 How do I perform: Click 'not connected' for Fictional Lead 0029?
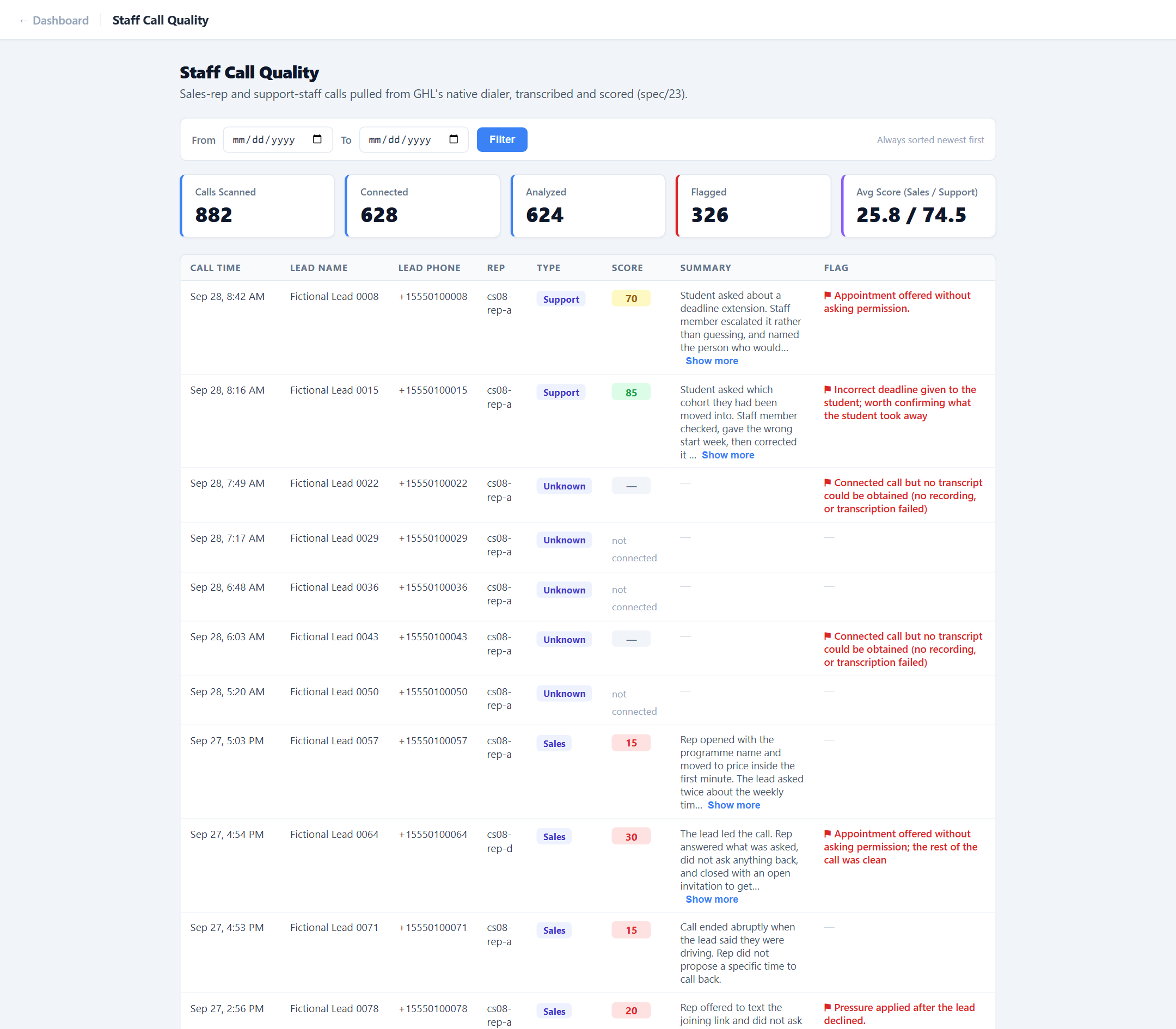(634, 549)
